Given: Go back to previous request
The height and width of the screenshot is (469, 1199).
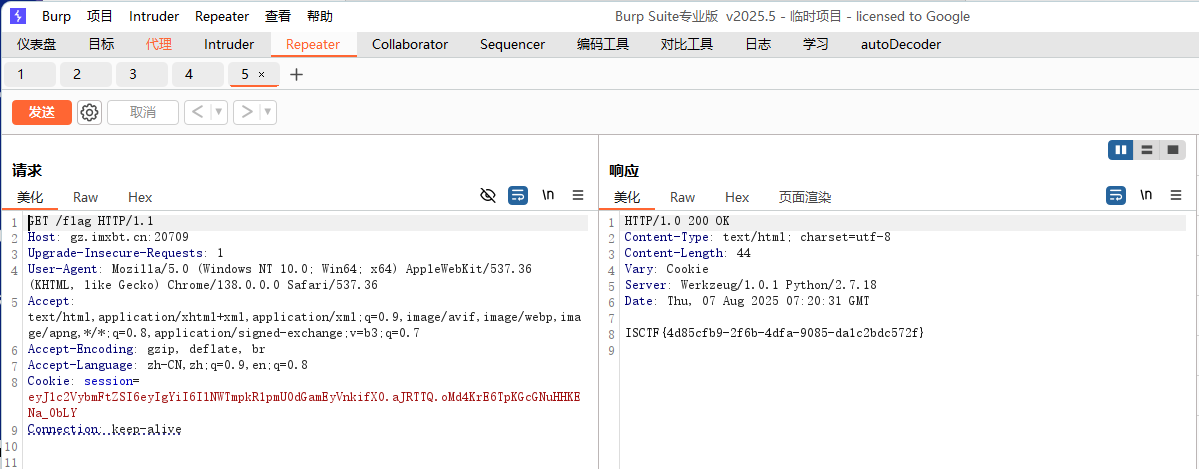Looking at the screenshot, I should pos(197,113).
